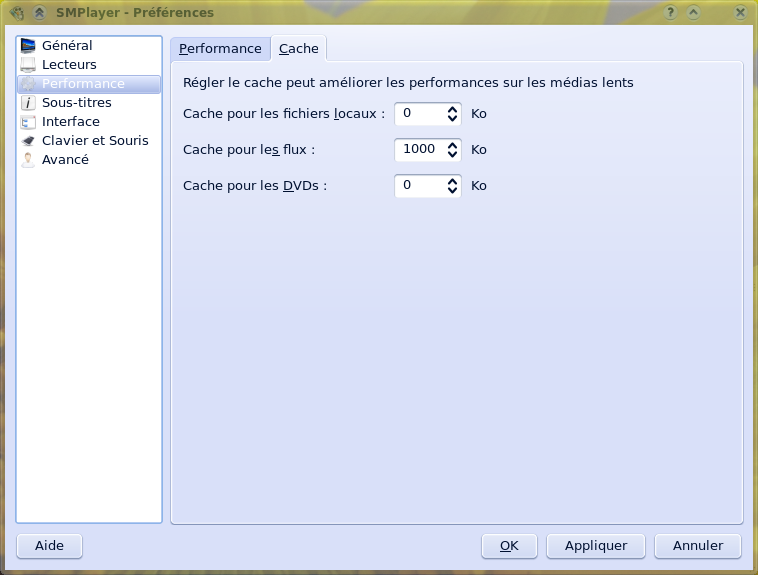The image size is (758, 575).
Task: Click the flux cache input field
Action: pyautogui.click(x=420, y=150)
